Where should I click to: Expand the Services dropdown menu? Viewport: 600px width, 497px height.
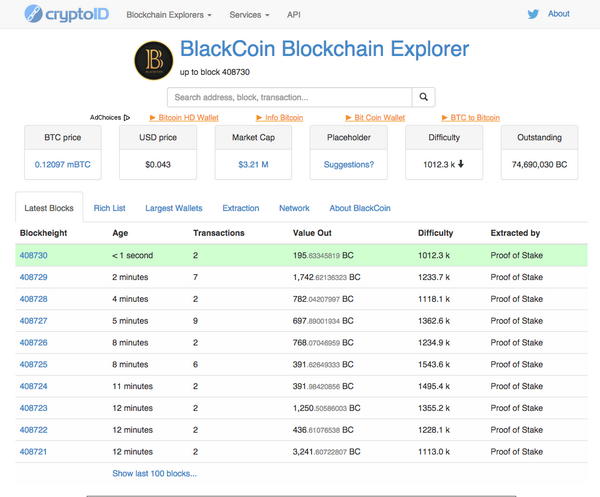(x=249, y=15)
